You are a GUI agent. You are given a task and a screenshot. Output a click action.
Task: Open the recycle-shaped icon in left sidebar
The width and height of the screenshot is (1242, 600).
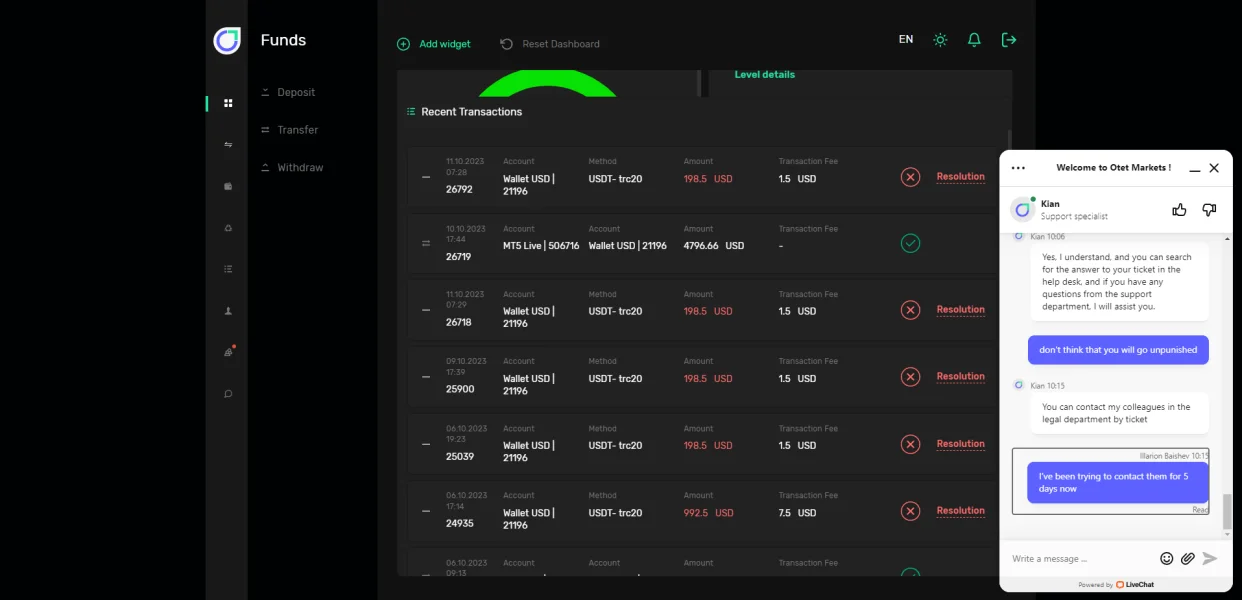[228, 228]
